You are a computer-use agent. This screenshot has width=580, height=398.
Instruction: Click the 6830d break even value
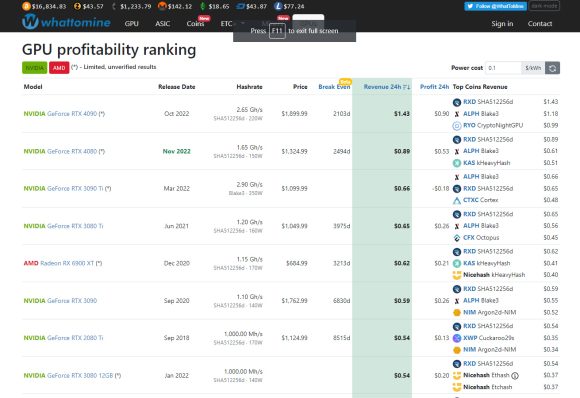pos(341,301)
